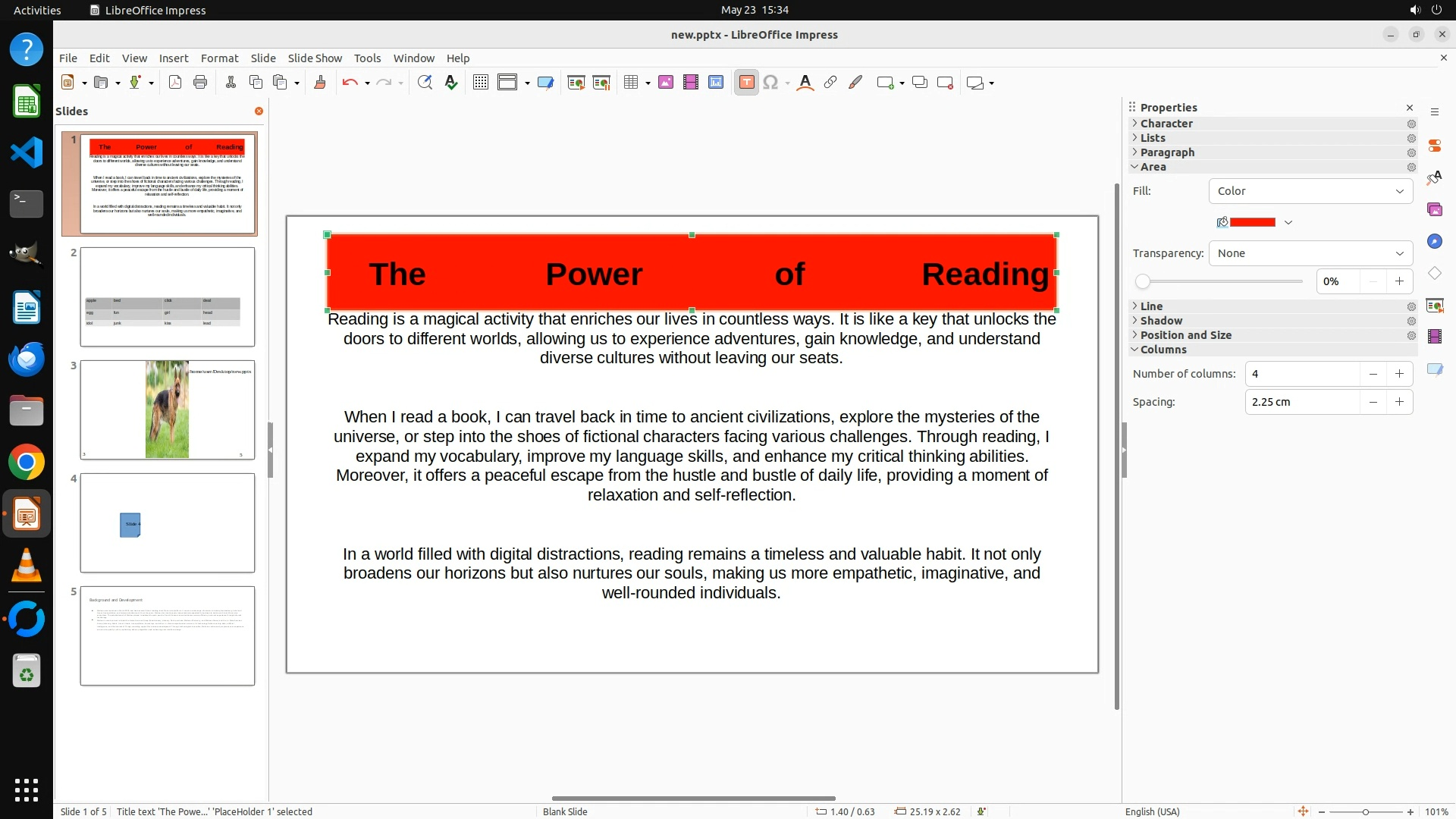Viewport: 1456px width, 819px height.
Task: Click the spelling check icon
Action: point(451,83)
